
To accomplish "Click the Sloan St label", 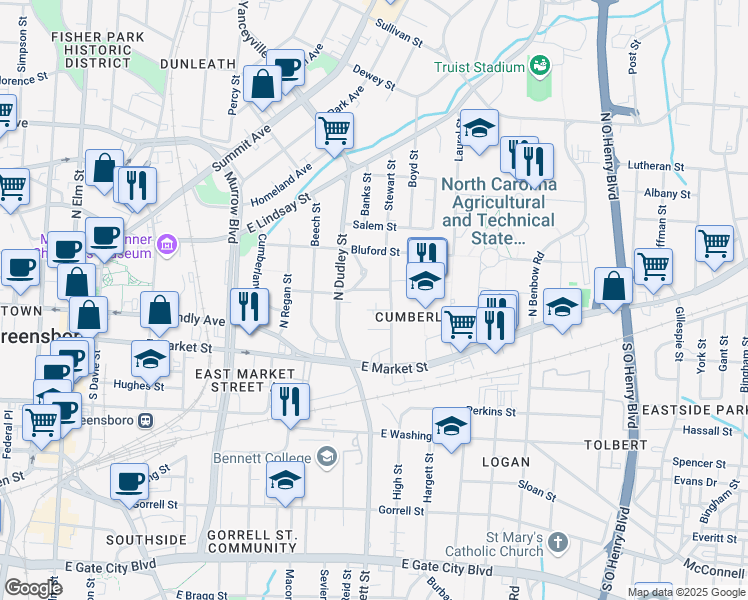I will [x=537, y=491].
